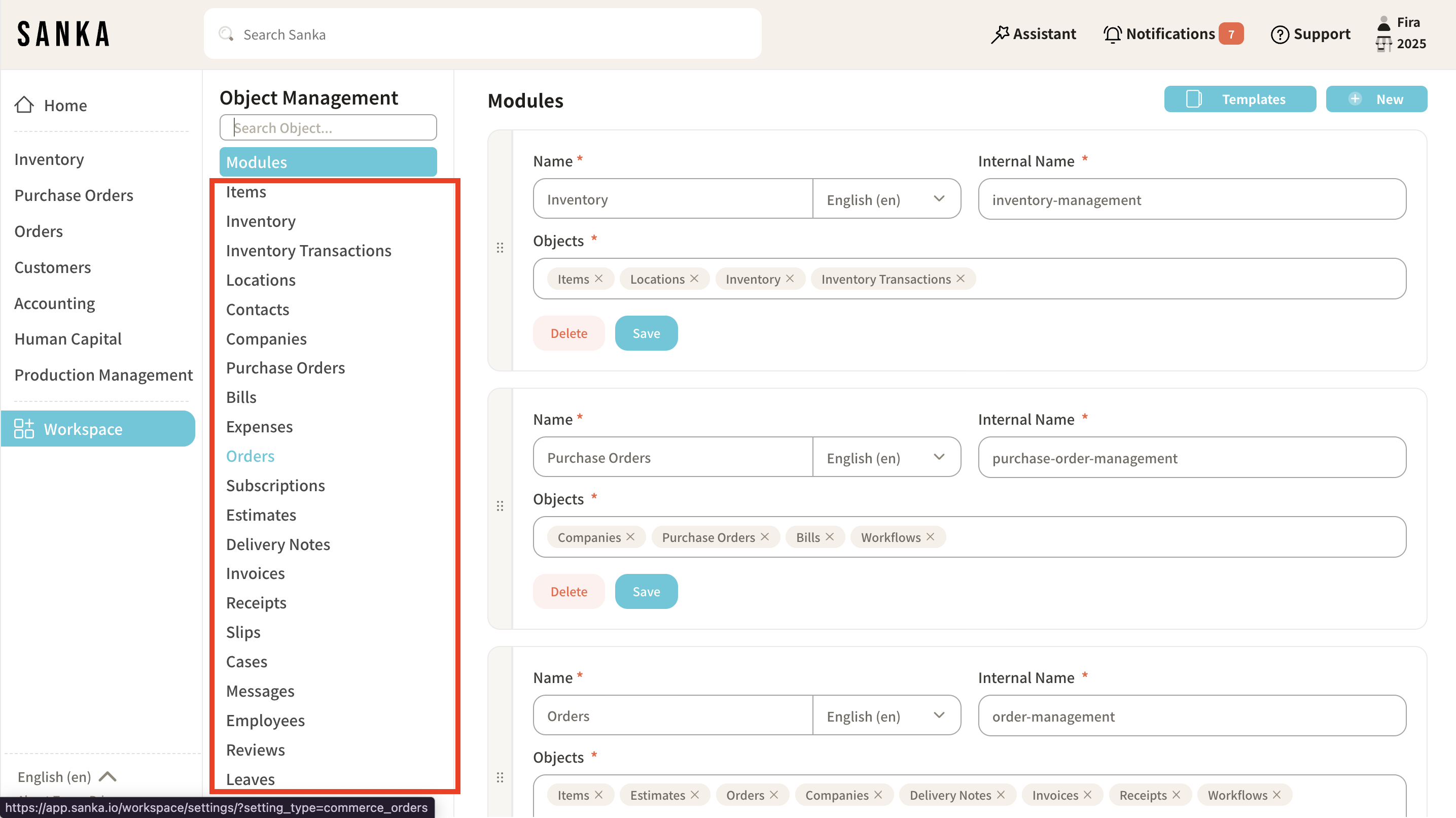Click drag handle of Inventory module card
The image size is (1456, 818).
coord(500,248)
